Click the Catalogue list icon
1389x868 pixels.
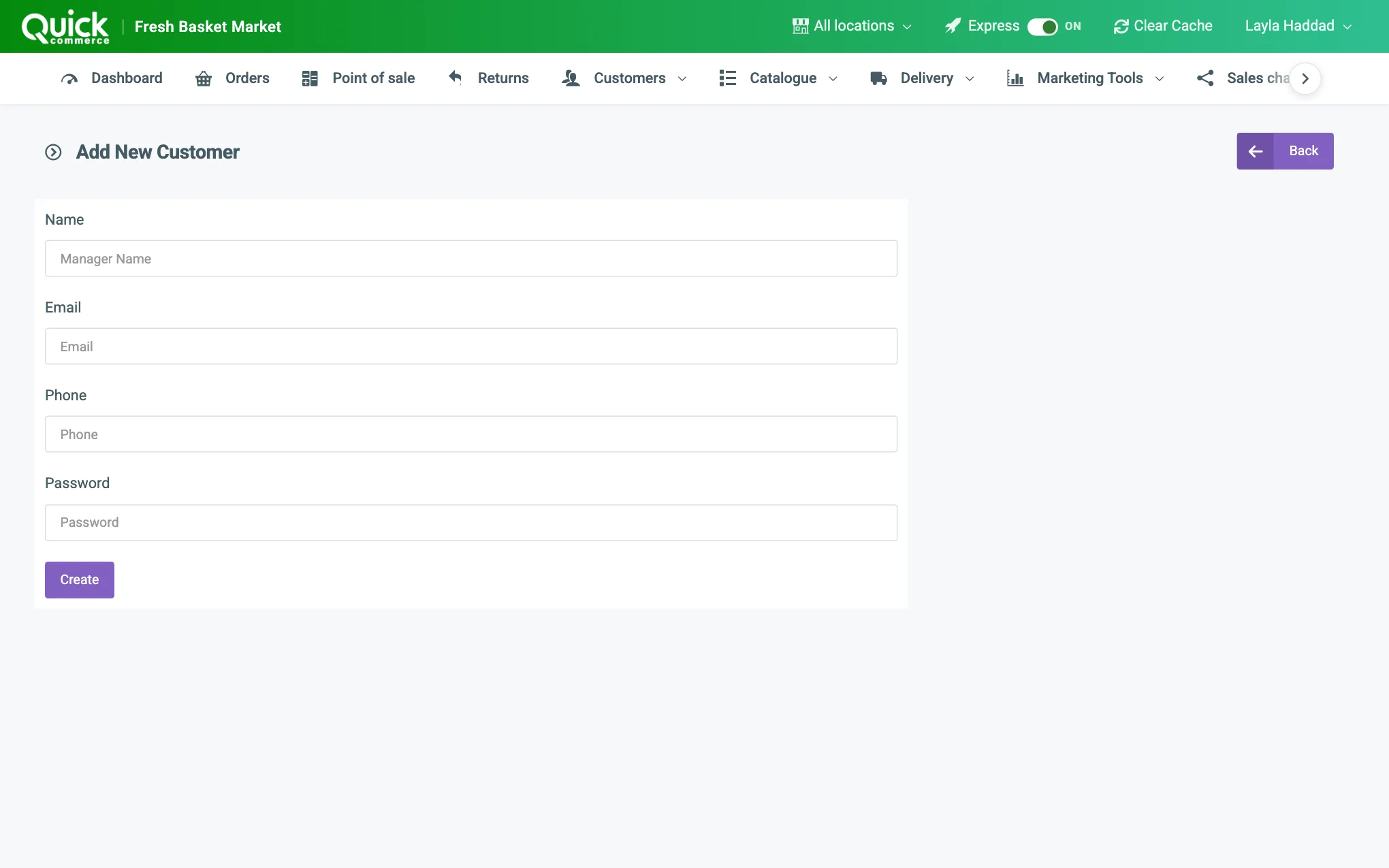coord(728,78)
